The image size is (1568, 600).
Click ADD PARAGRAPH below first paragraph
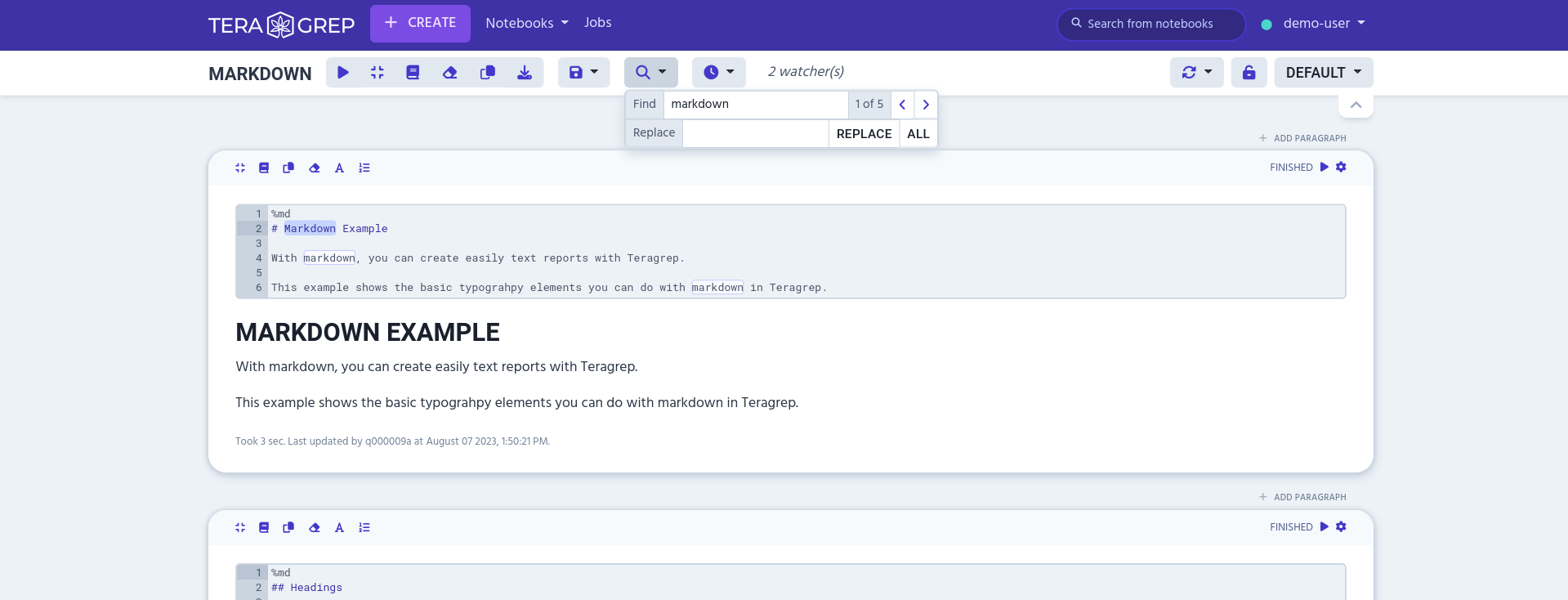click(1302, 497)
